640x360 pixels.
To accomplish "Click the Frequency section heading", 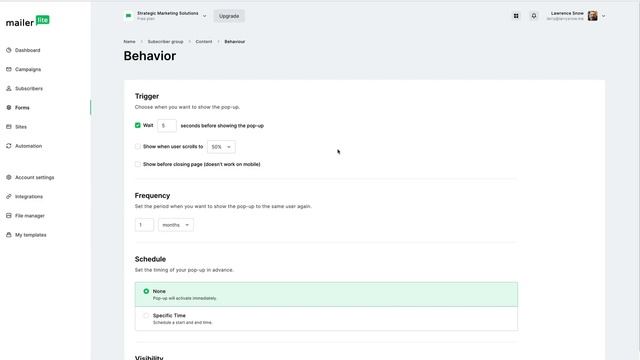I will (x=152, y=196).
